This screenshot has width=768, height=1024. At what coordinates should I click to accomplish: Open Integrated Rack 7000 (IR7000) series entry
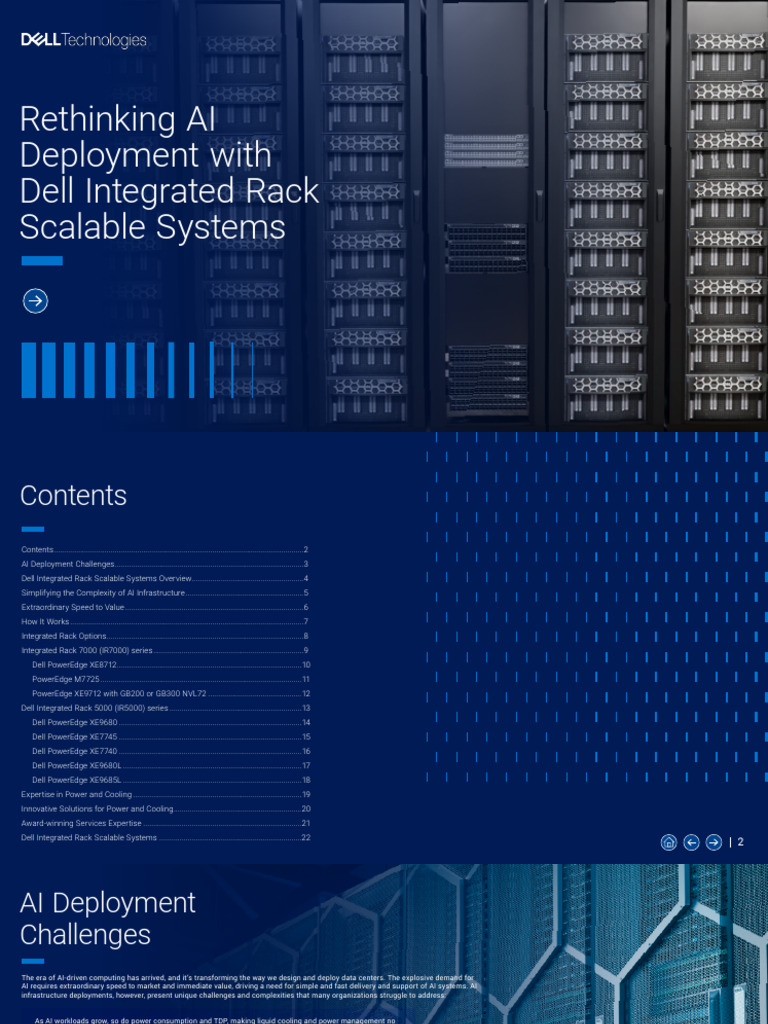pos(165,650)
